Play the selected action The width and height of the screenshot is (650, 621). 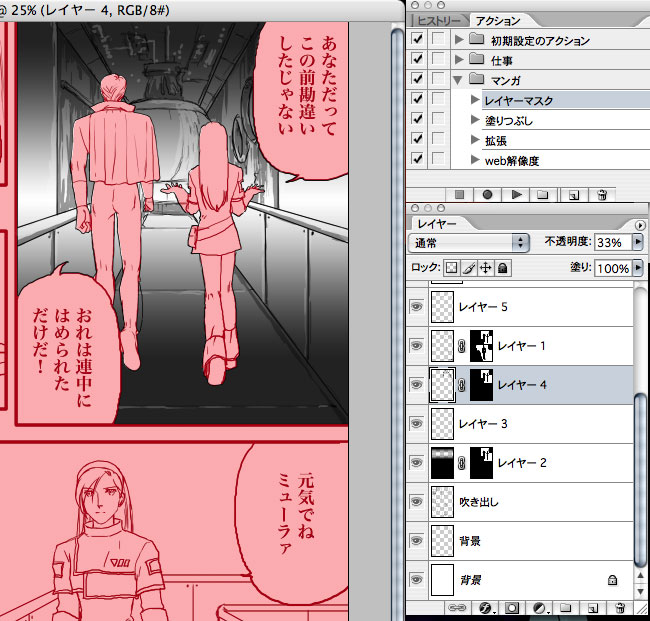[516, 194]
